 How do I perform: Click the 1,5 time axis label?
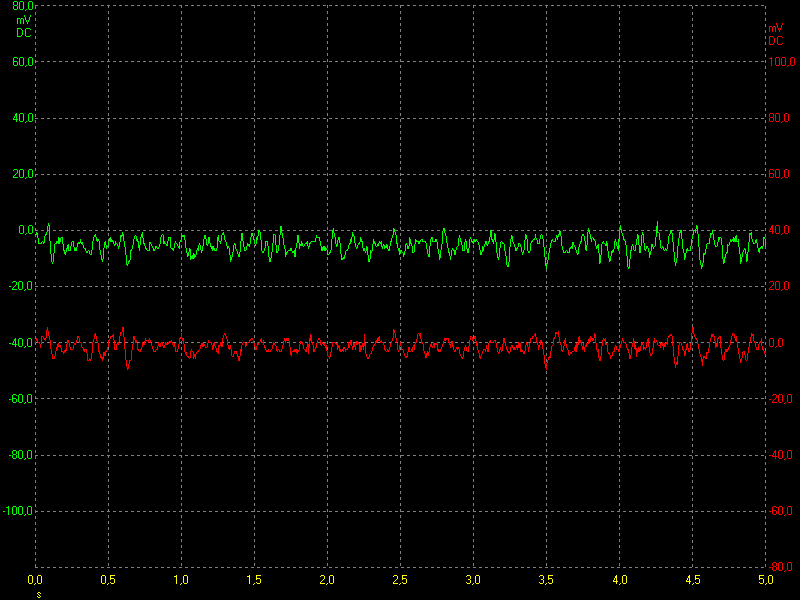tap(254, 580)
